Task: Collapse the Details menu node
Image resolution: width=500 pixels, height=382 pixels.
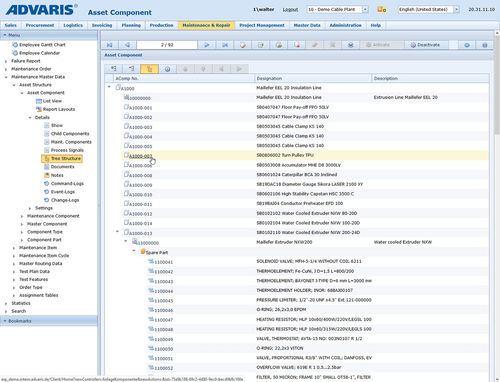Action: tap(30, 118)
